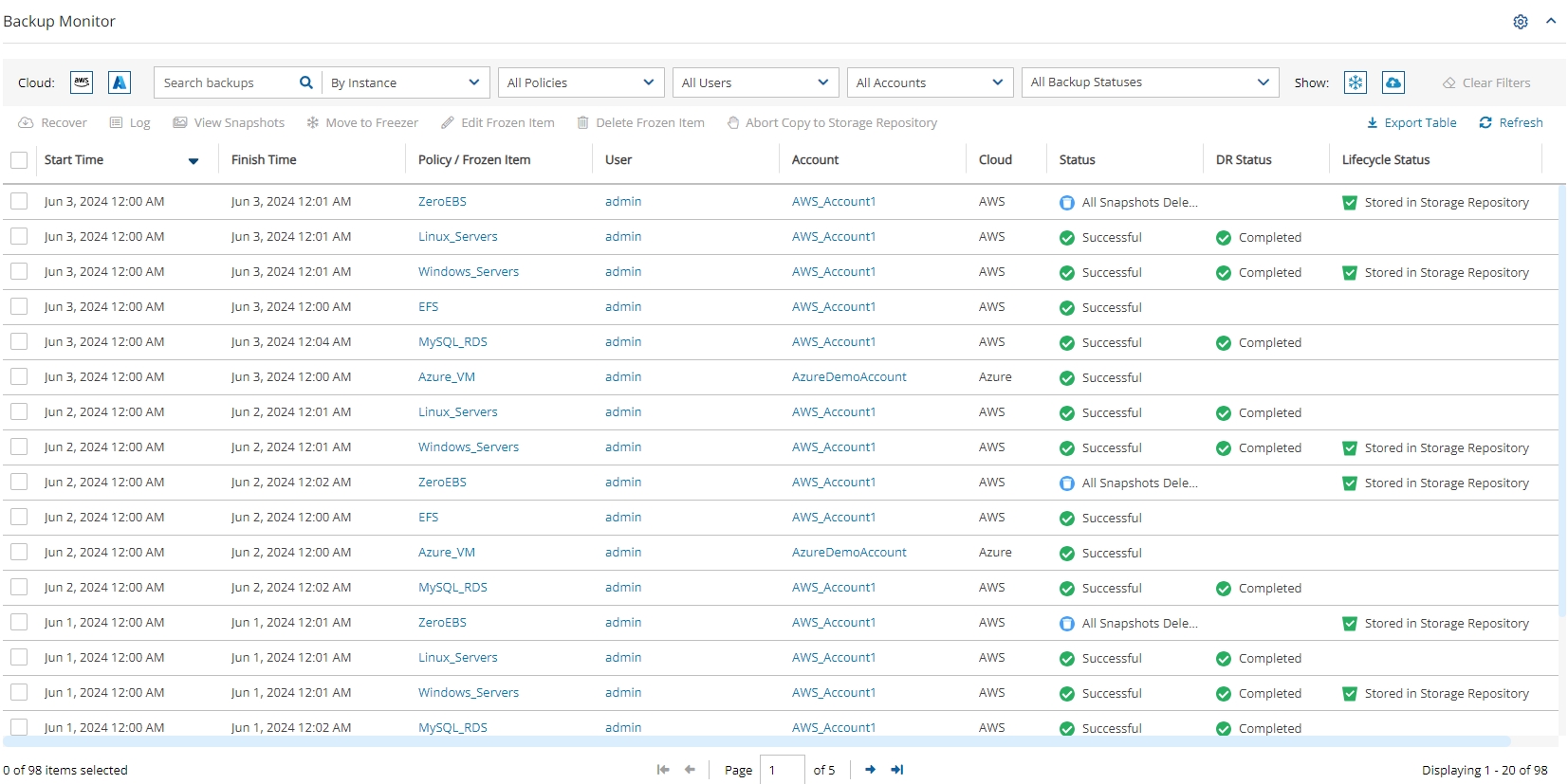Viewport: 1568px width, 784px height.
Task: Go to next page arrow
Action: [870, 770]
